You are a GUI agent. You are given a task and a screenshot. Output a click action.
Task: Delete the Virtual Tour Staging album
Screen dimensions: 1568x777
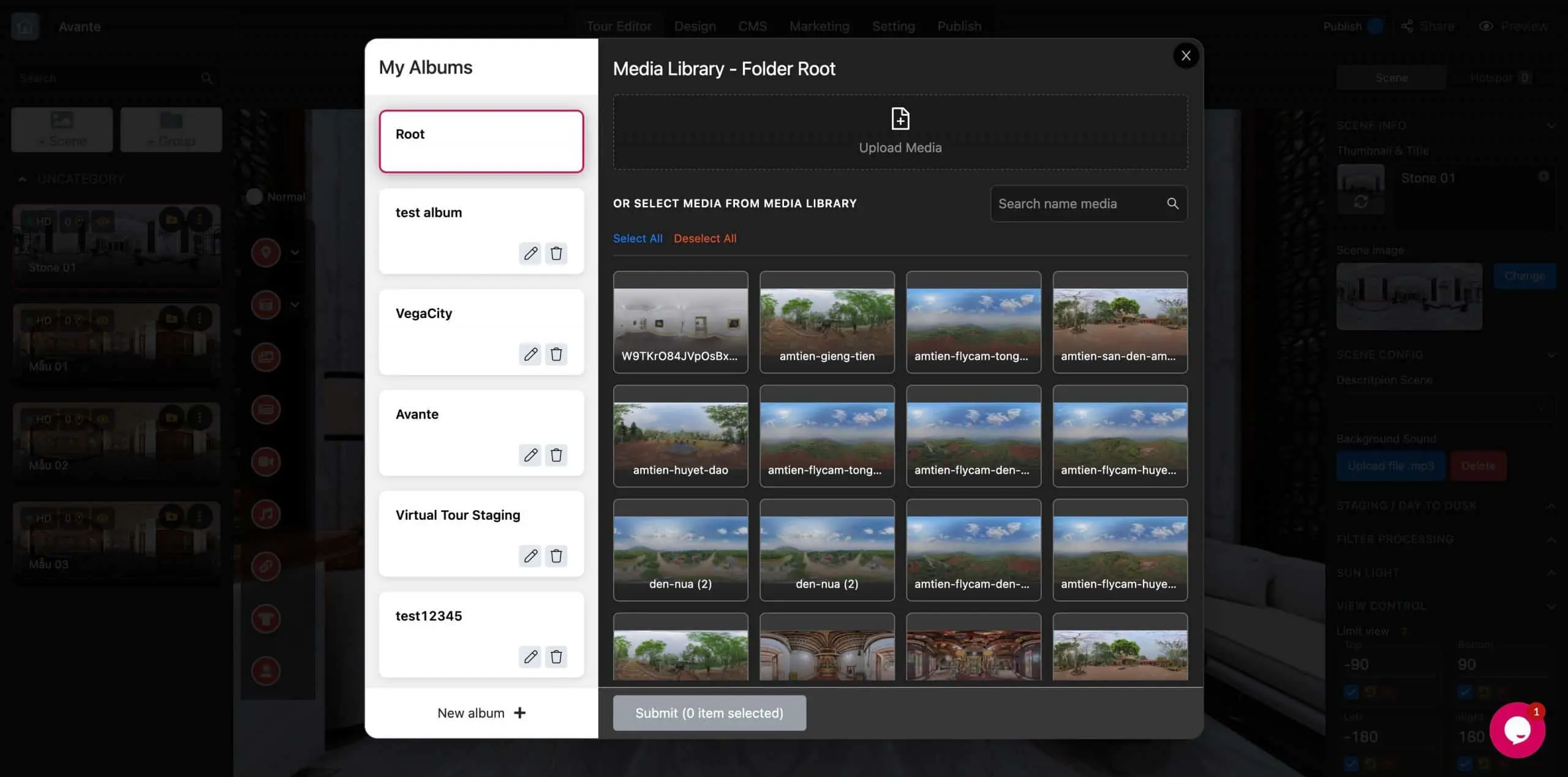click(556, 556)
